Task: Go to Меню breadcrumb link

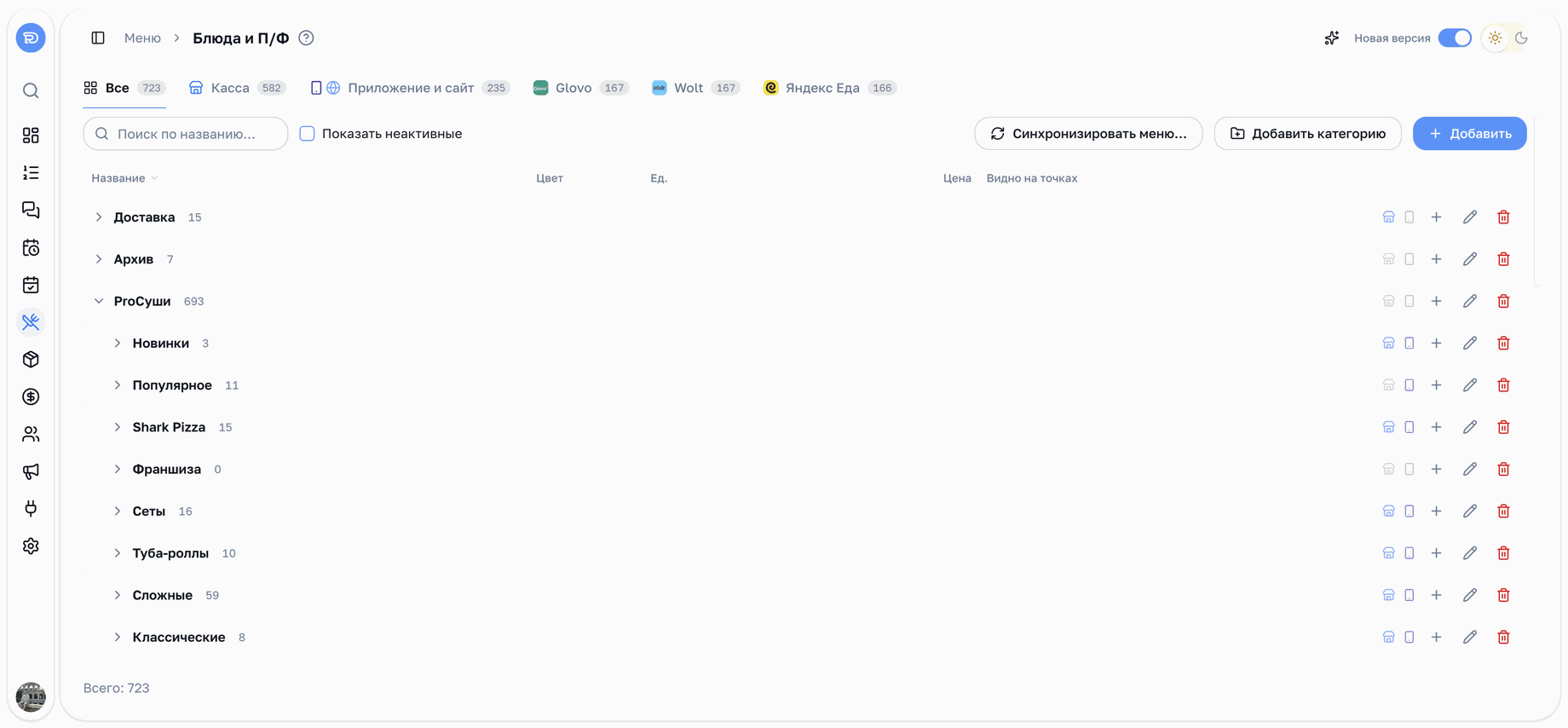Action: click(x=142, y=38)
